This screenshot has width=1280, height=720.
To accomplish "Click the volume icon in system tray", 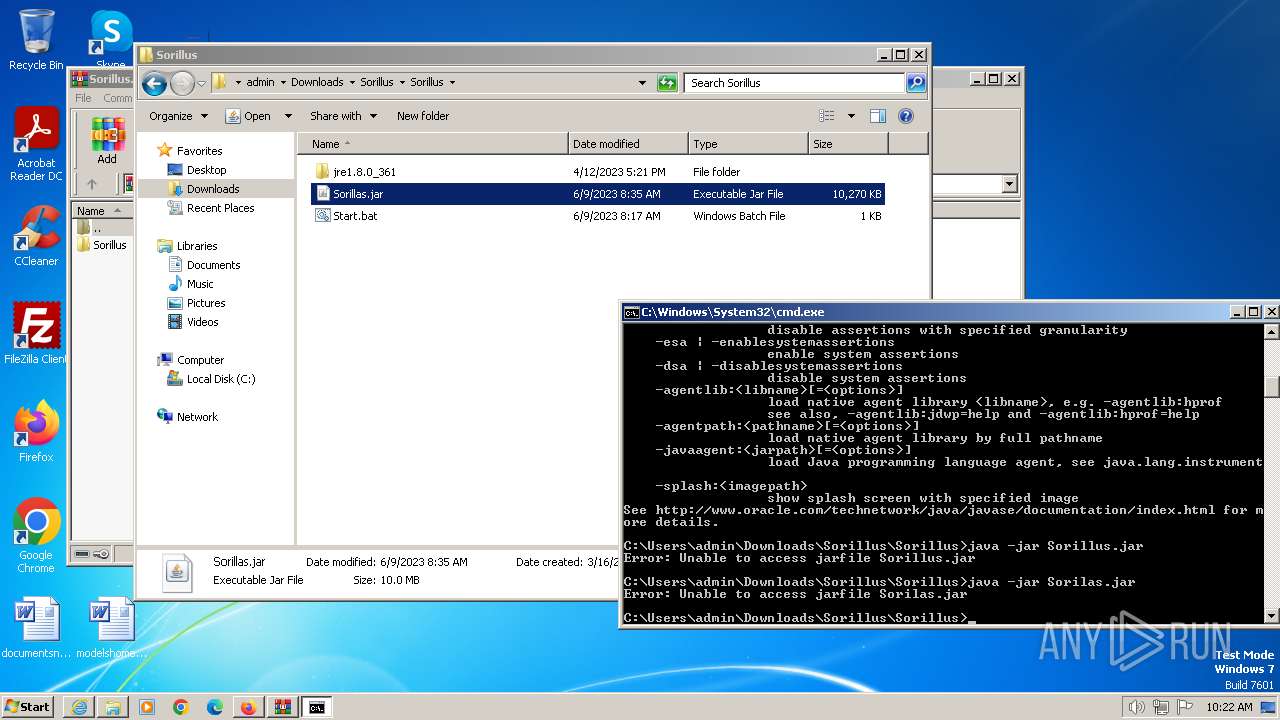I will 1136,707.
